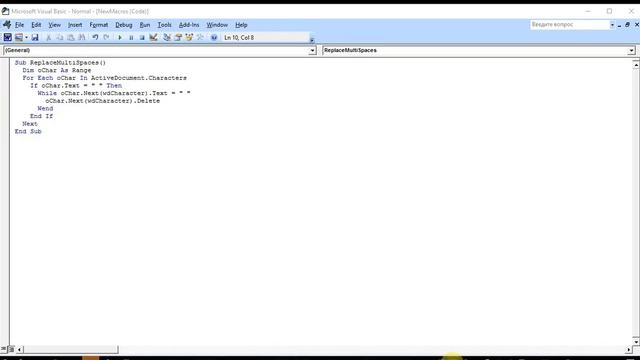
Task: Open Find with the binoculars icon
Action: (82, 37)
